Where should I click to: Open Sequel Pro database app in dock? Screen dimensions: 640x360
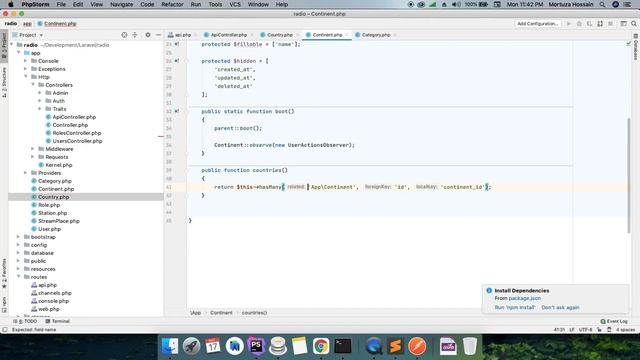278,346
